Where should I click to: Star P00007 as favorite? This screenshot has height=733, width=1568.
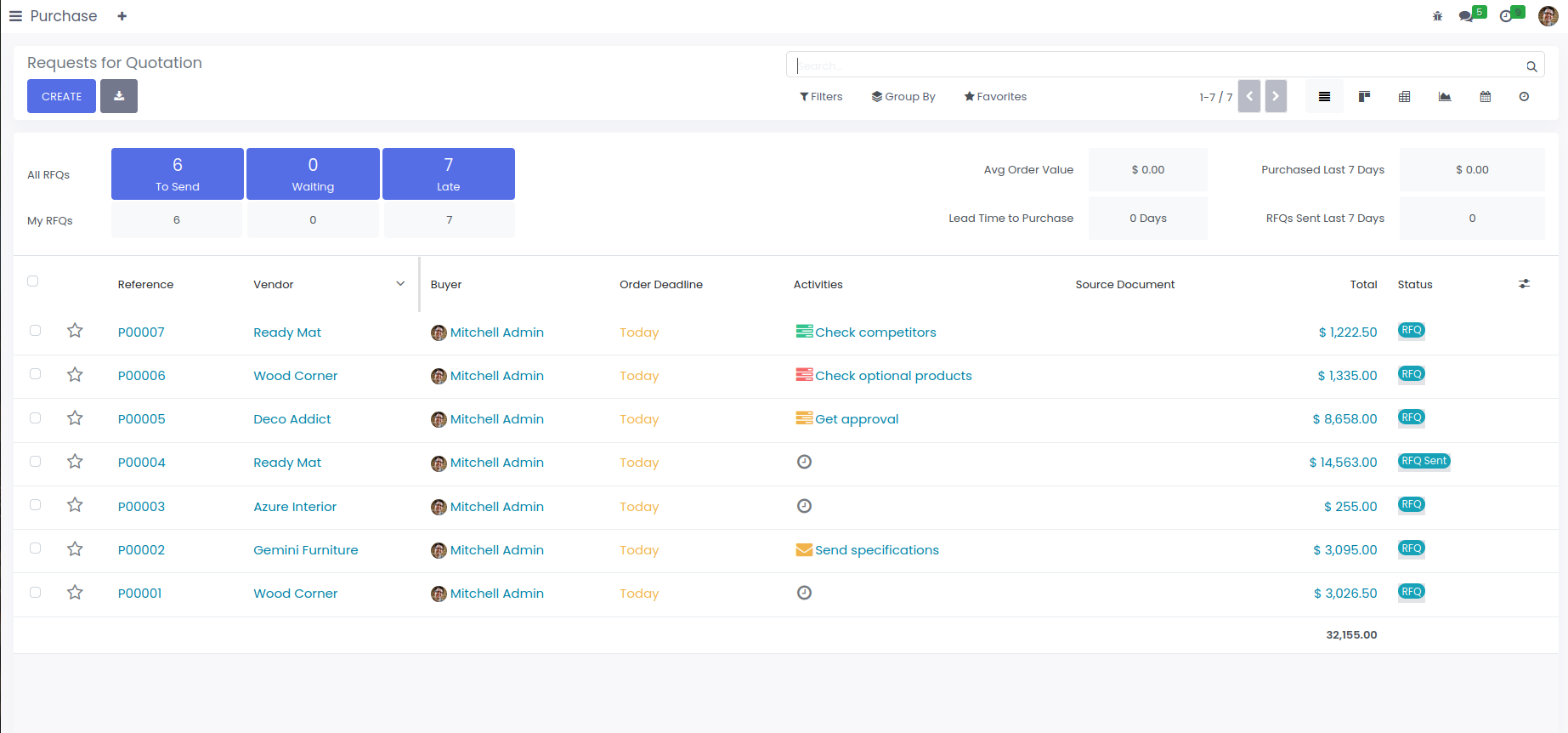click(x=75, y=331)
